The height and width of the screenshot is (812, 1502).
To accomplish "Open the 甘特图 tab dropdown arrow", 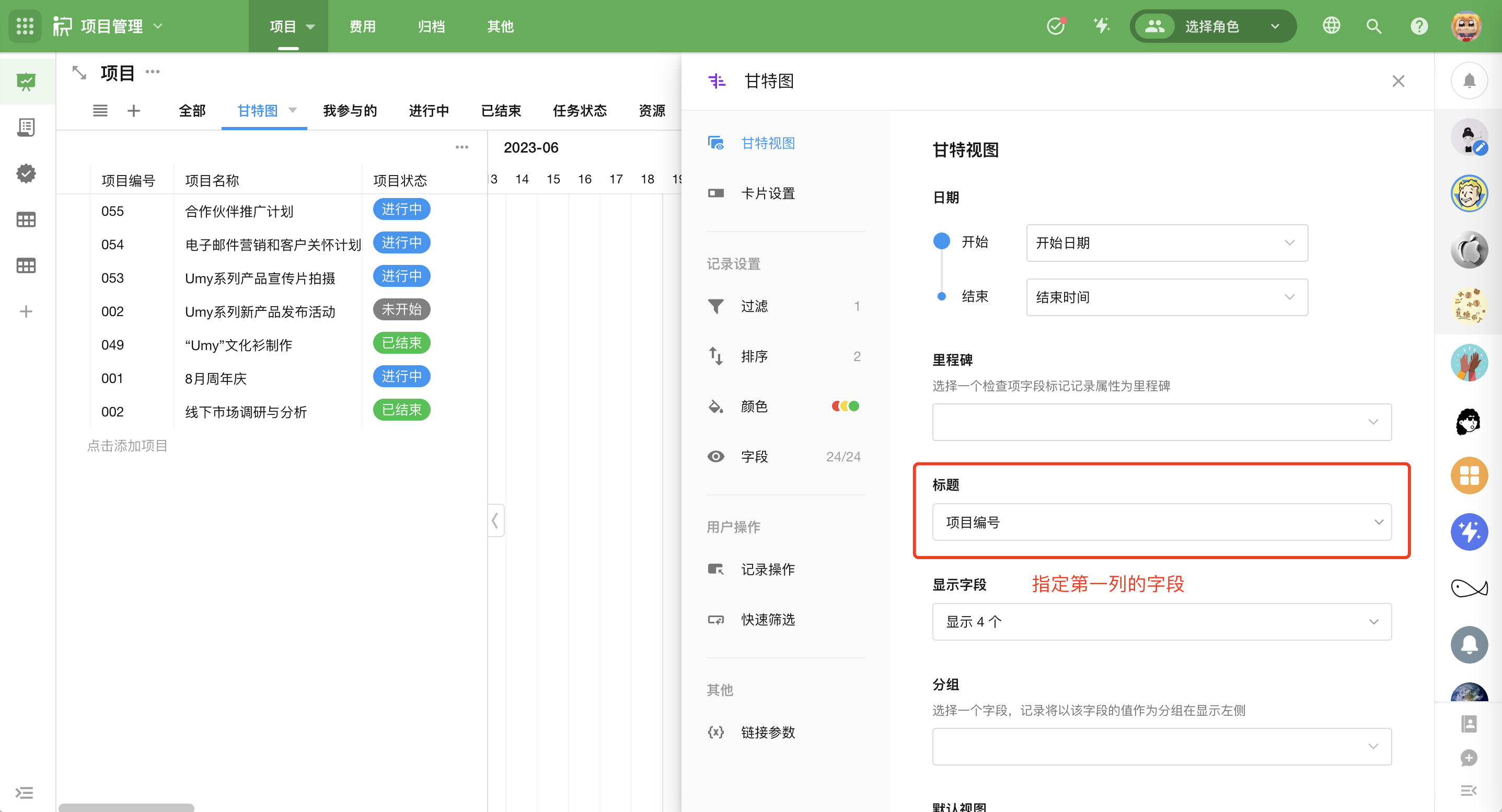I will pos(293,110).
